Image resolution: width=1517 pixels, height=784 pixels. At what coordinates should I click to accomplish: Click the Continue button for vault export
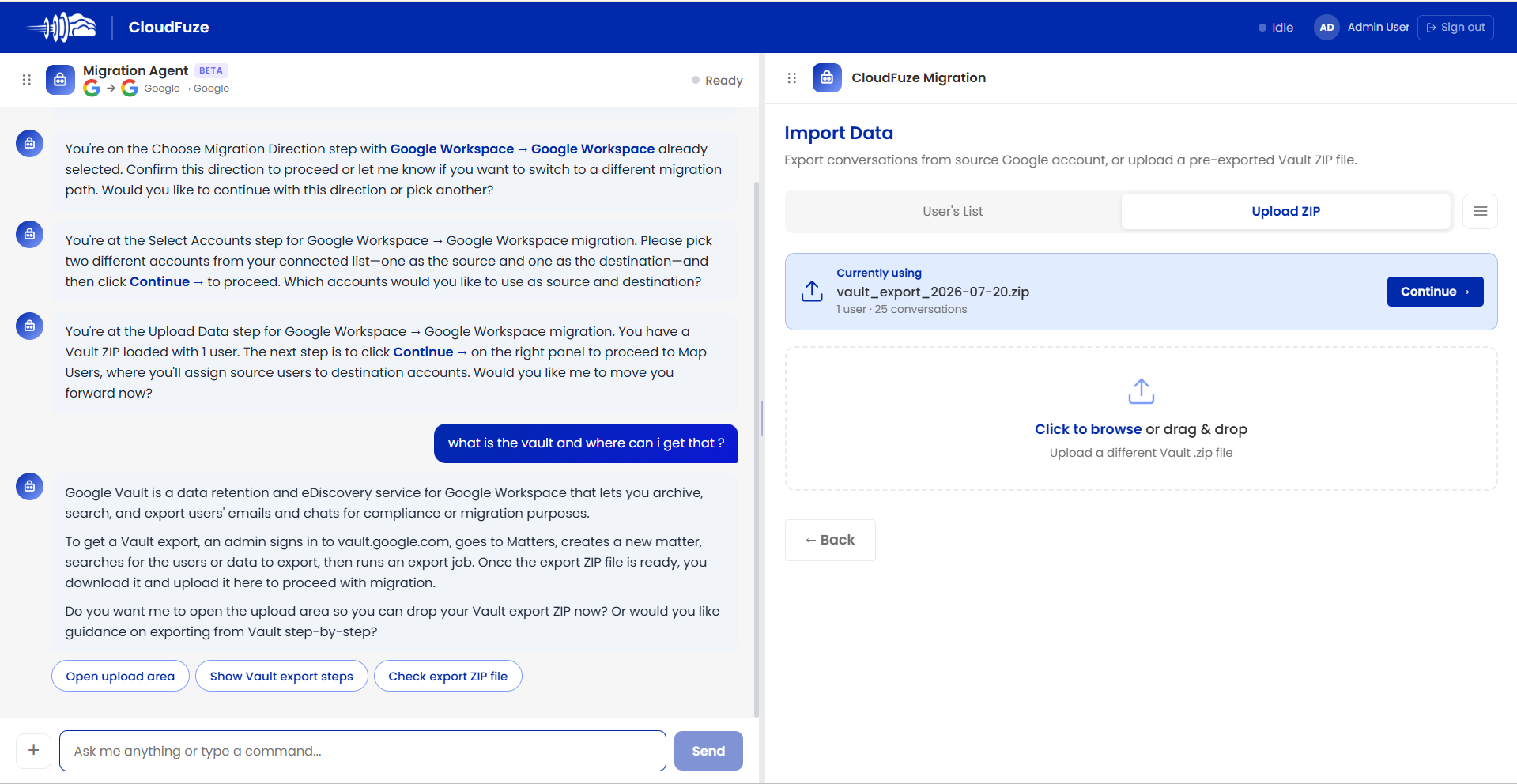1435,291
